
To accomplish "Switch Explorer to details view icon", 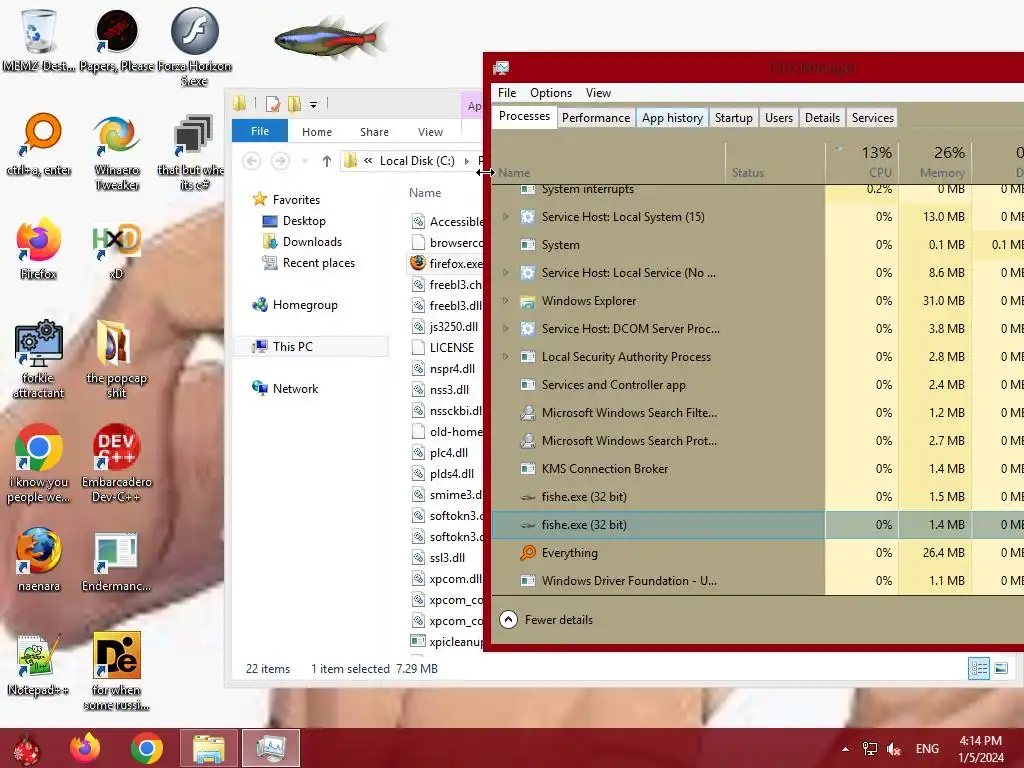I will pos(978,669).
